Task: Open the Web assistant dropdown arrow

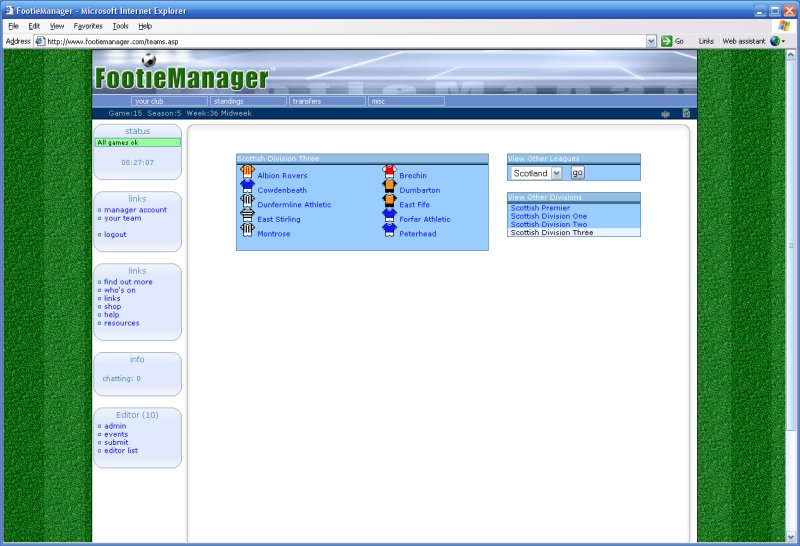Action: click(x=783, y=42)
